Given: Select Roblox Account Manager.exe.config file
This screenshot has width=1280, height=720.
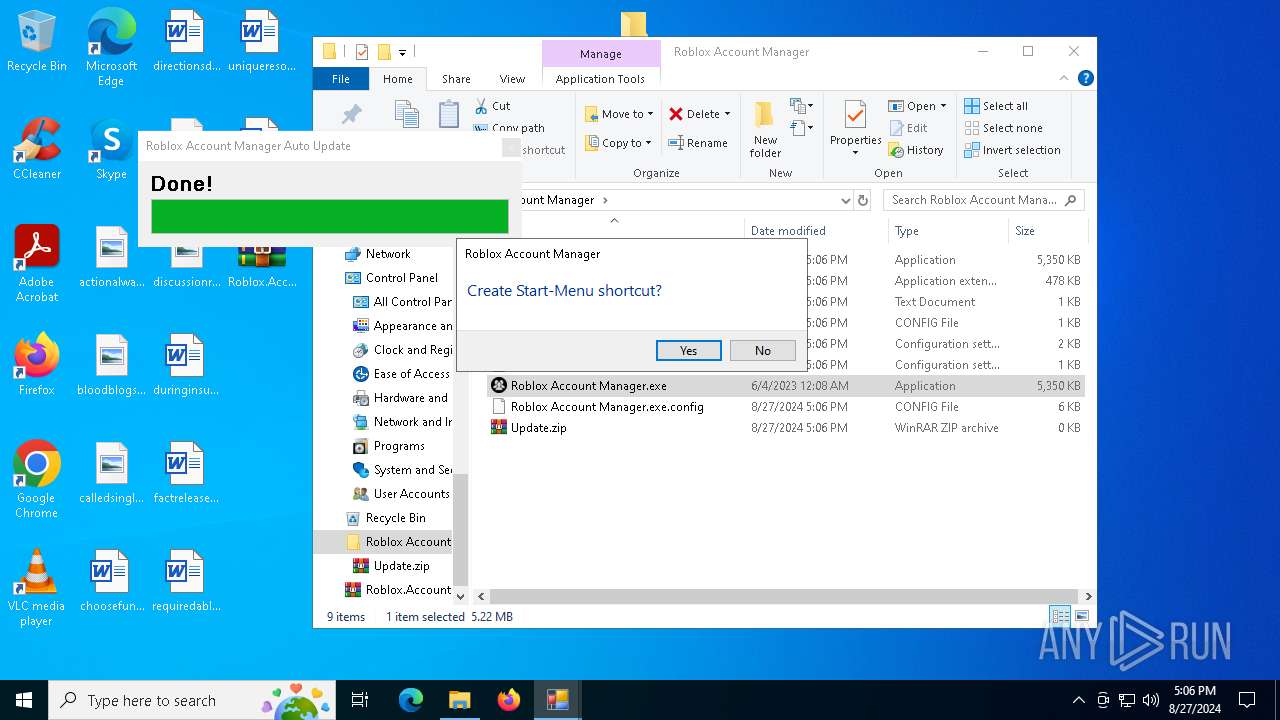Looking at the screenshot, I should [785, 407].
